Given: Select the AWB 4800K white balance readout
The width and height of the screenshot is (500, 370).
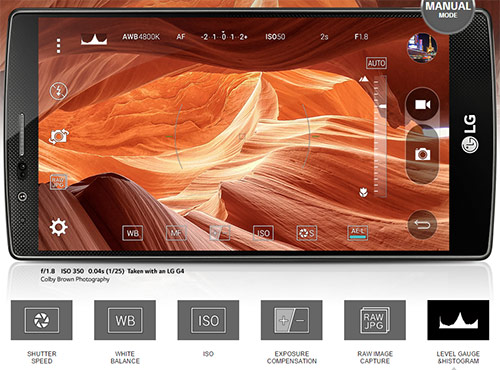Looking at the screenshot, I should tap(141, 37).
